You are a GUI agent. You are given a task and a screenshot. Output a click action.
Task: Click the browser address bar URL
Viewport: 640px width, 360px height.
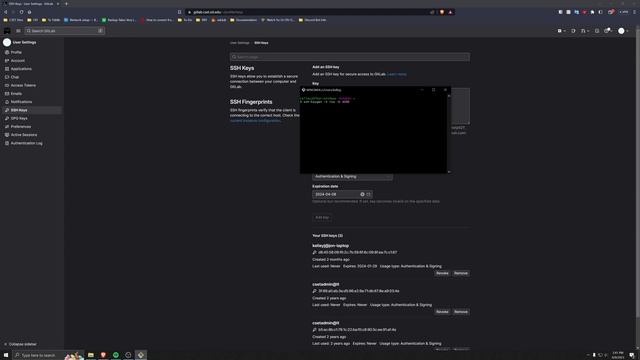pos(218,12)
